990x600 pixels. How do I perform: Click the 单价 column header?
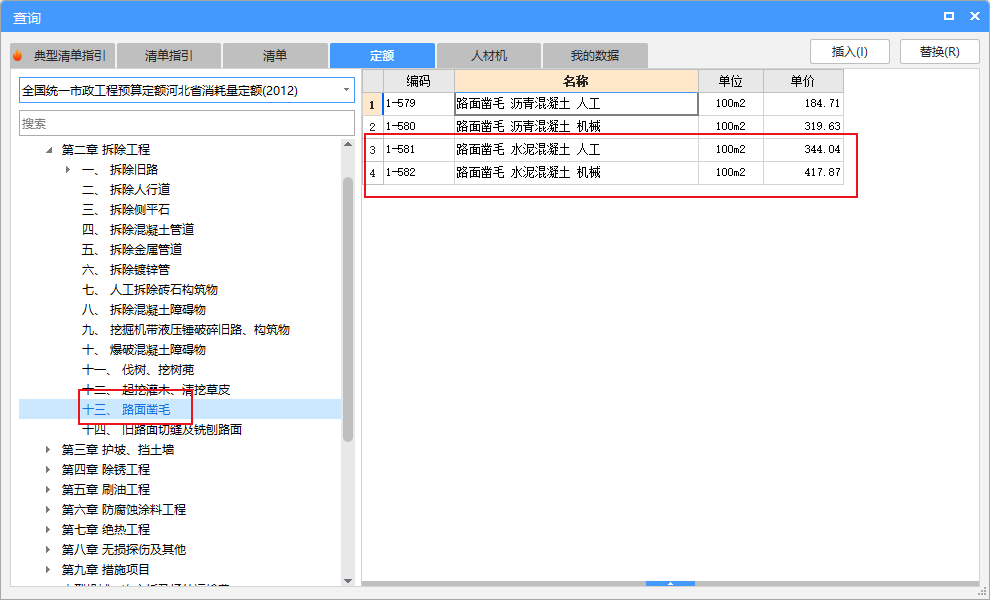click(x=803, y=81)
